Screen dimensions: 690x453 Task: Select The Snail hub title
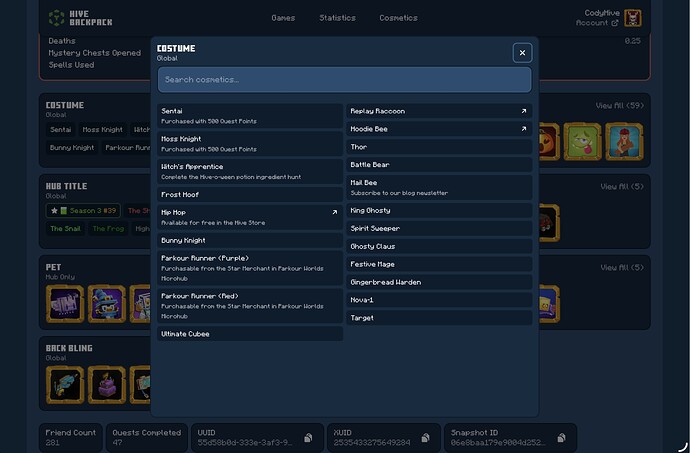65,228
